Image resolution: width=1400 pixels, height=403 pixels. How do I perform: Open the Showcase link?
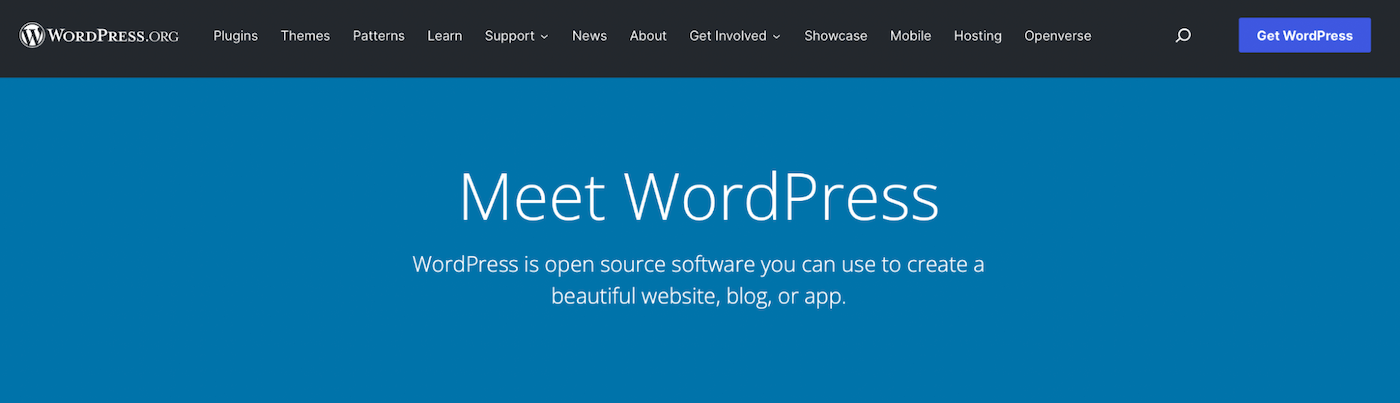point(836,35)
